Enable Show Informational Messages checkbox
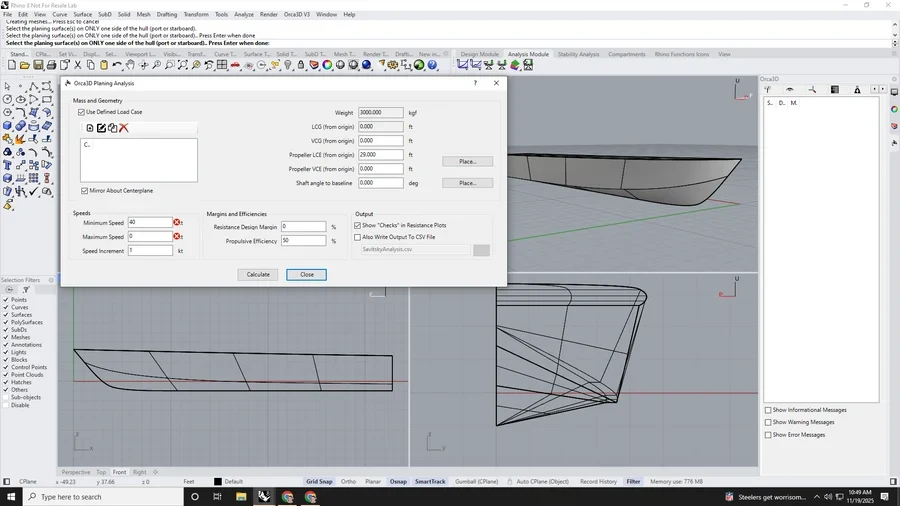900x506 pixels. point(768,410)
